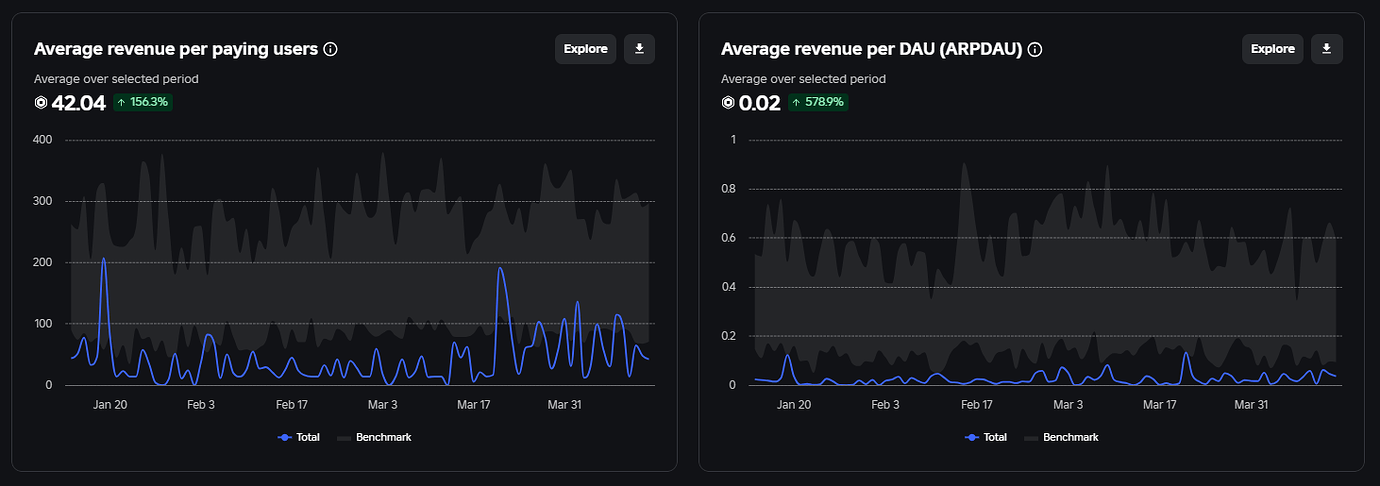Click the 400 y-axis label
Screen dimensions: 1380x486
pyautogui.click(x=42, y=140)
